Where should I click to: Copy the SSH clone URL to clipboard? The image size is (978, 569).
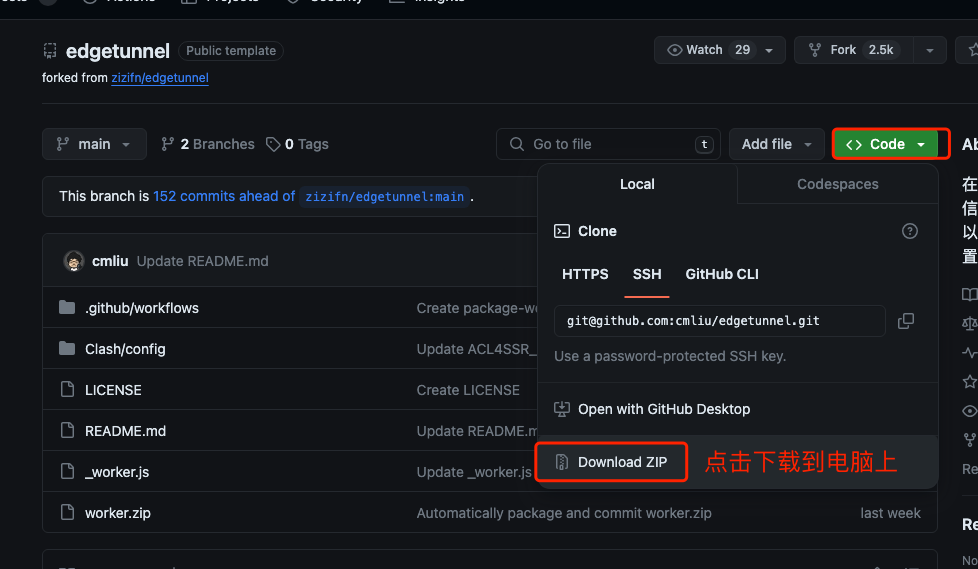(906, 321)
